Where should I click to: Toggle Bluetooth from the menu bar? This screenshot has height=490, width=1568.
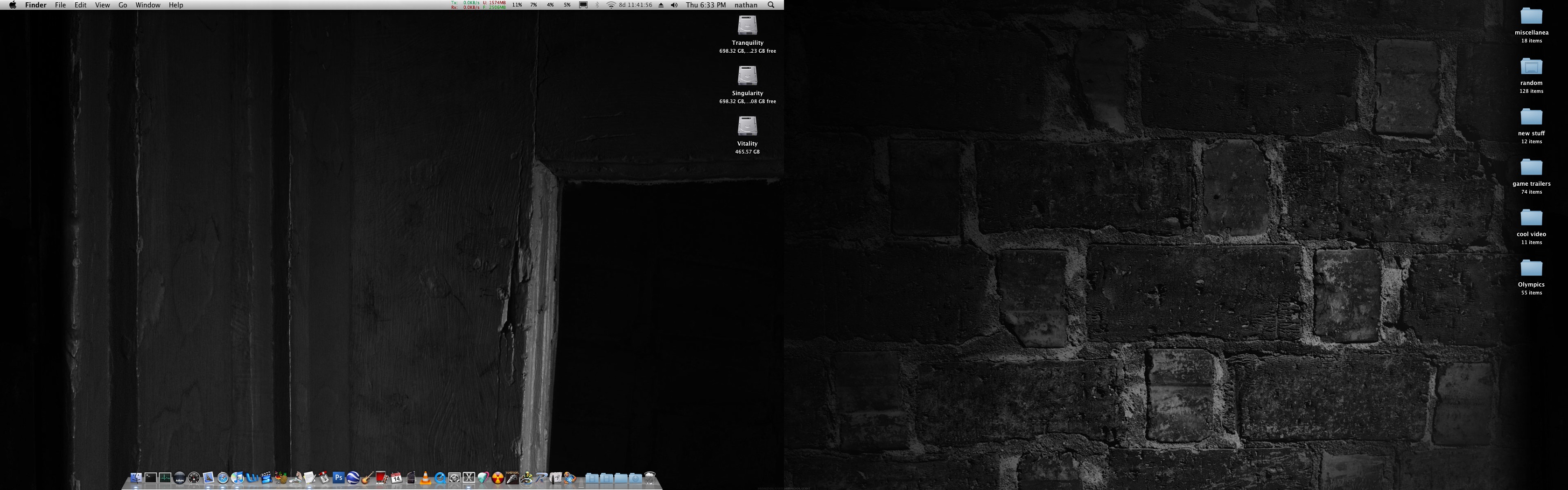[597, 5]
